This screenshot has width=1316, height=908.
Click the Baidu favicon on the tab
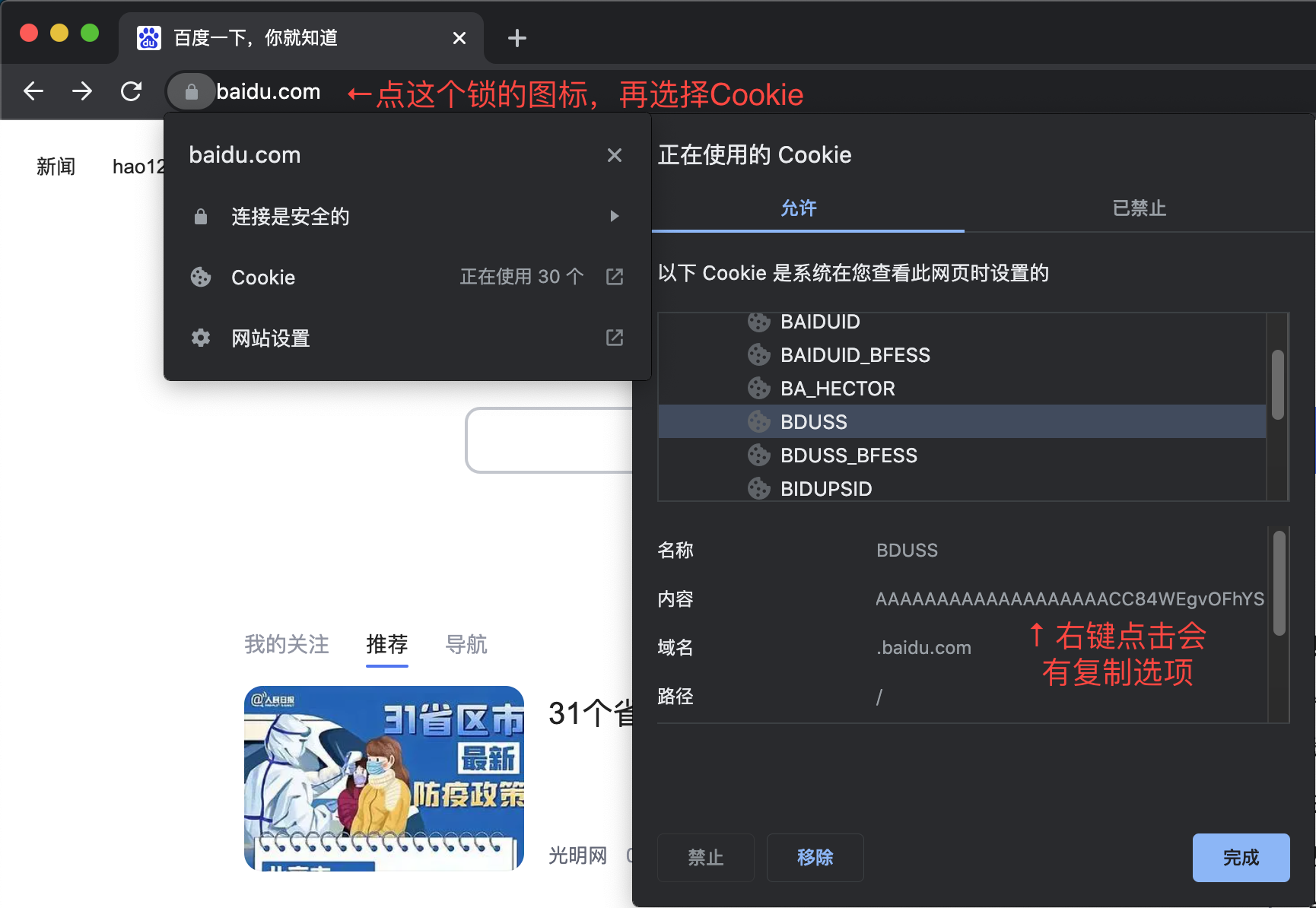(x=149, y=37)
